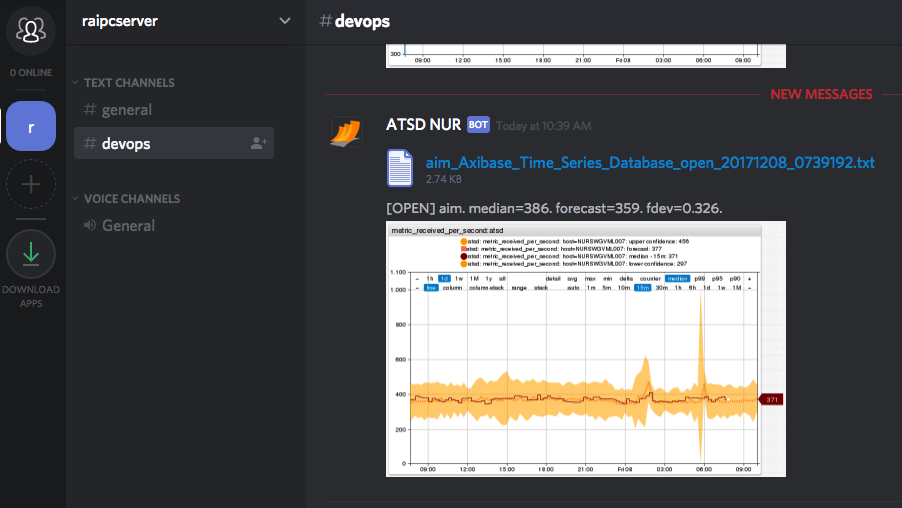Screen dimensions: 902x508
Task: Click the Download Apps arrow icon
Action: pos(31,254)
